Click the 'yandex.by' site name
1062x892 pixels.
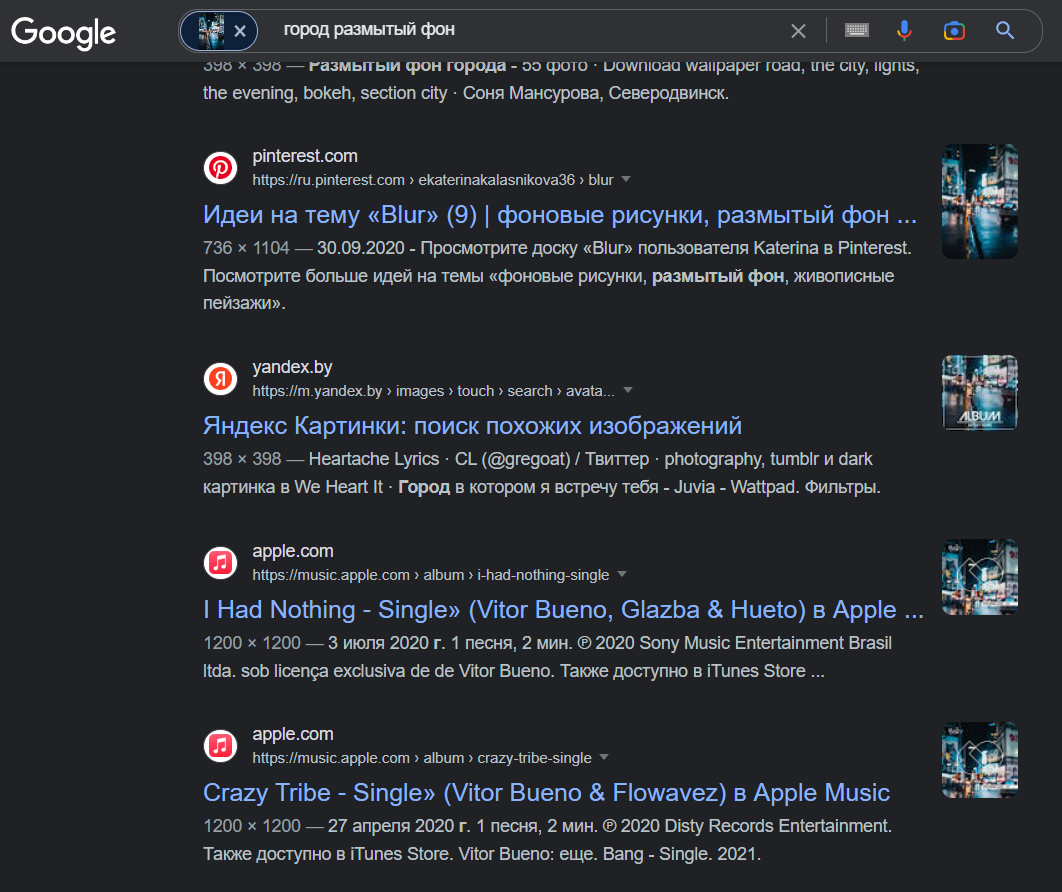coord(293,367)
